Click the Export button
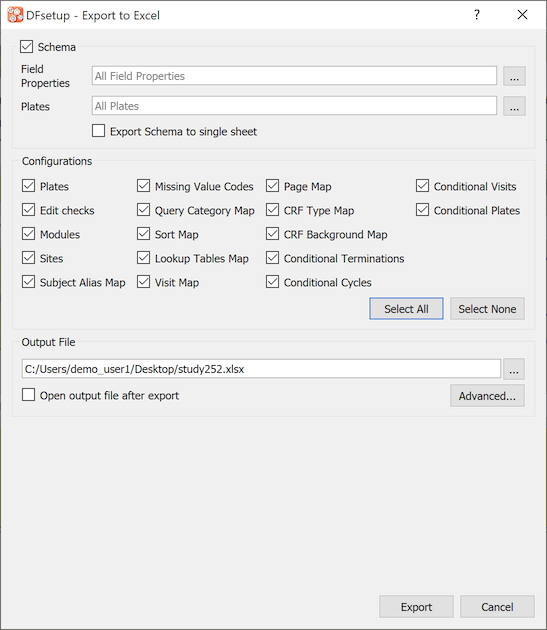The image size is (547, 630). click(416, 607)
